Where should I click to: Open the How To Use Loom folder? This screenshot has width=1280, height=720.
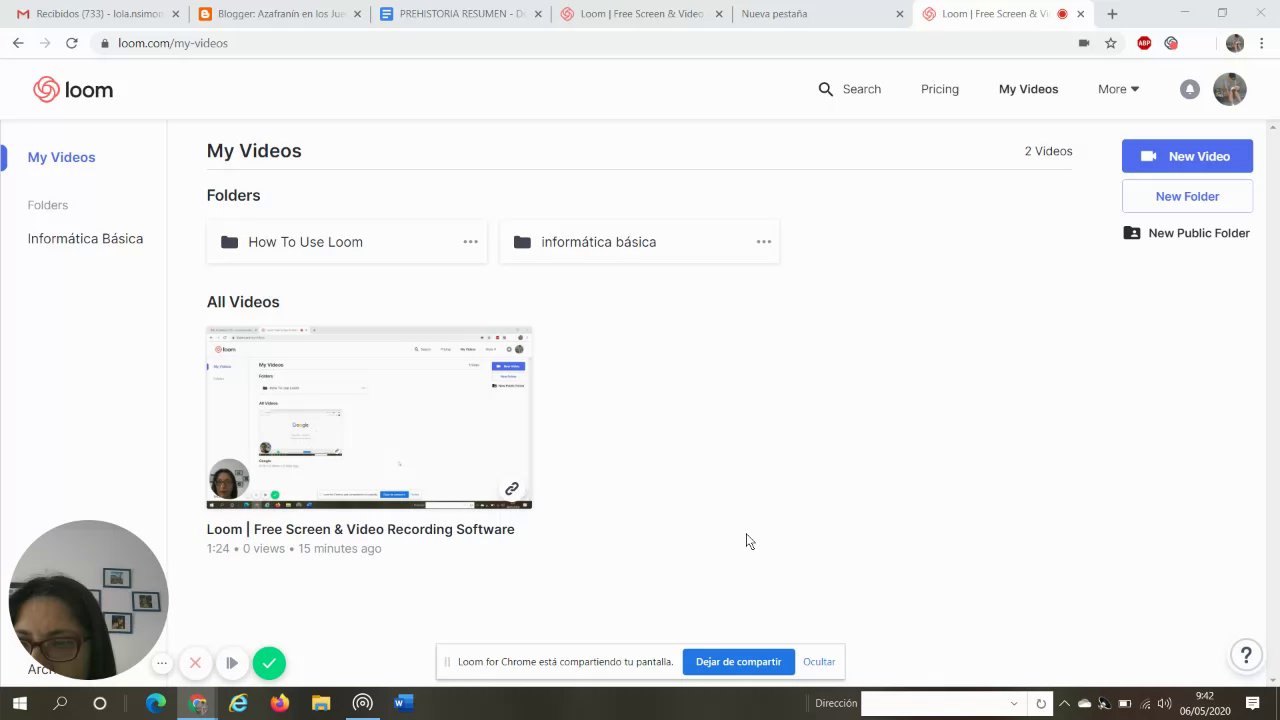[x=346, y=242]
